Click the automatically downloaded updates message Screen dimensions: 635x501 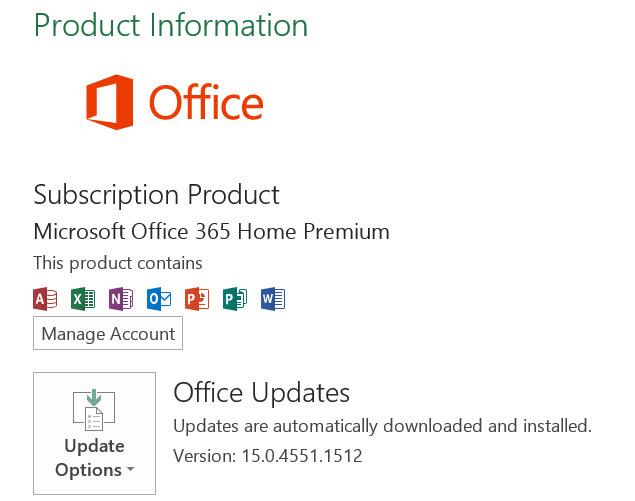pyautogui.click(x=383, y=426)
